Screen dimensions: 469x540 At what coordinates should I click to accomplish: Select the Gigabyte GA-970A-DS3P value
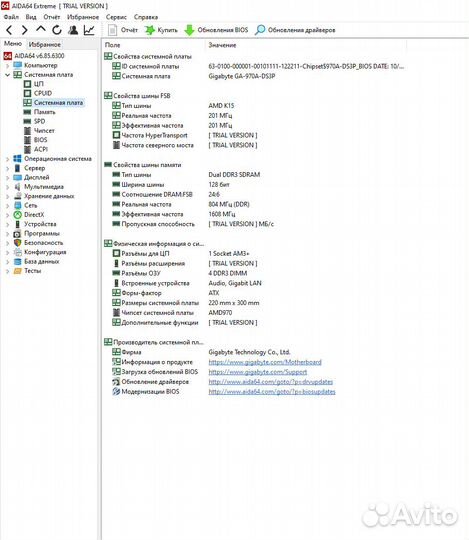242,76
